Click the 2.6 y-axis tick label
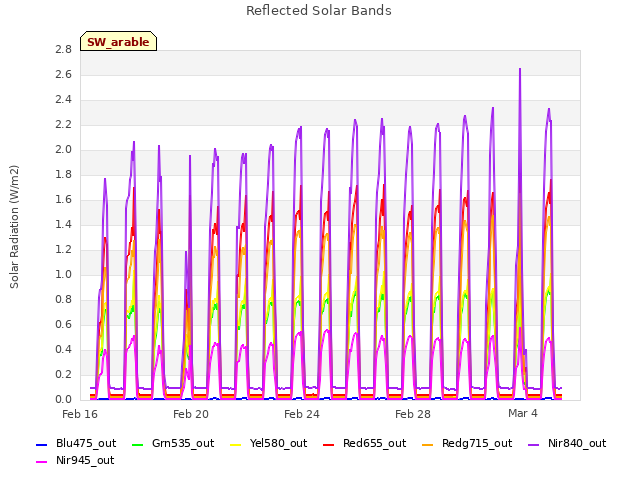The height and width of the screenshot is (480, 640). coord(63,74)
